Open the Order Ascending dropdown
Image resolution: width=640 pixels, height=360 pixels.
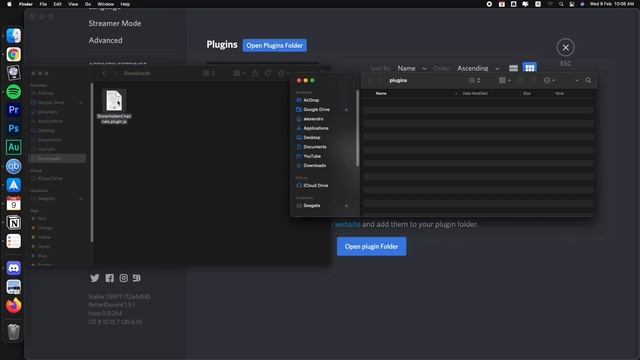(478, 68)
